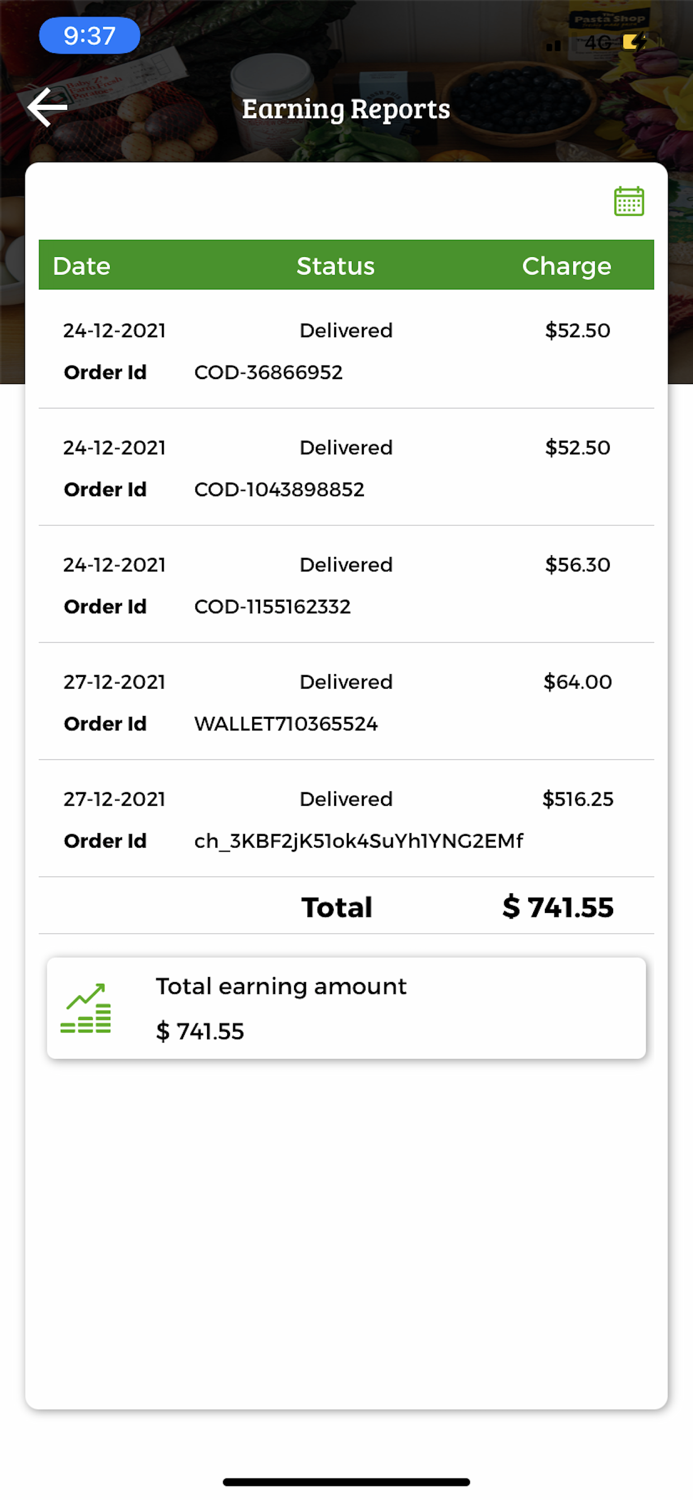Click the time display showing 9:37
The width and height of the screenshot is (693, 1500).
[x=89, y=34]
